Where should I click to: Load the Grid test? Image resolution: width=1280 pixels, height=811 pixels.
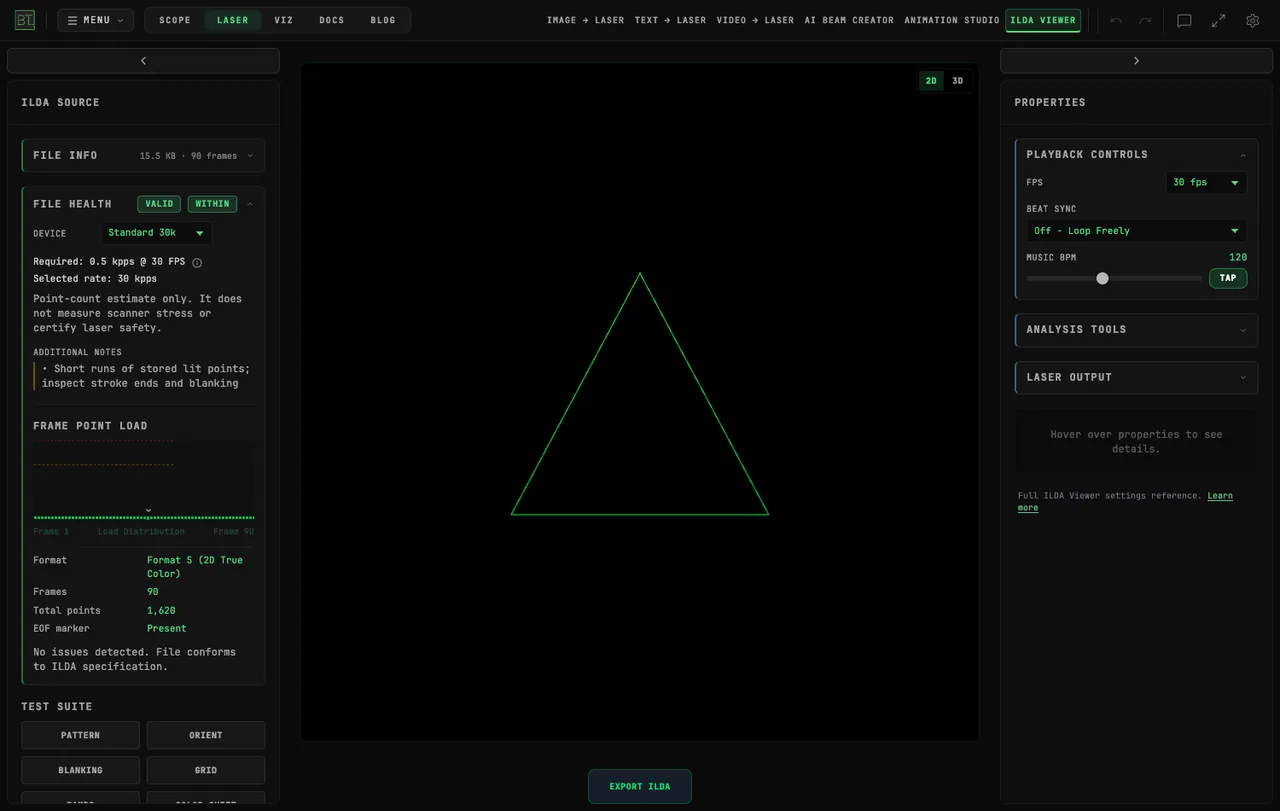(x=206, y=770)
